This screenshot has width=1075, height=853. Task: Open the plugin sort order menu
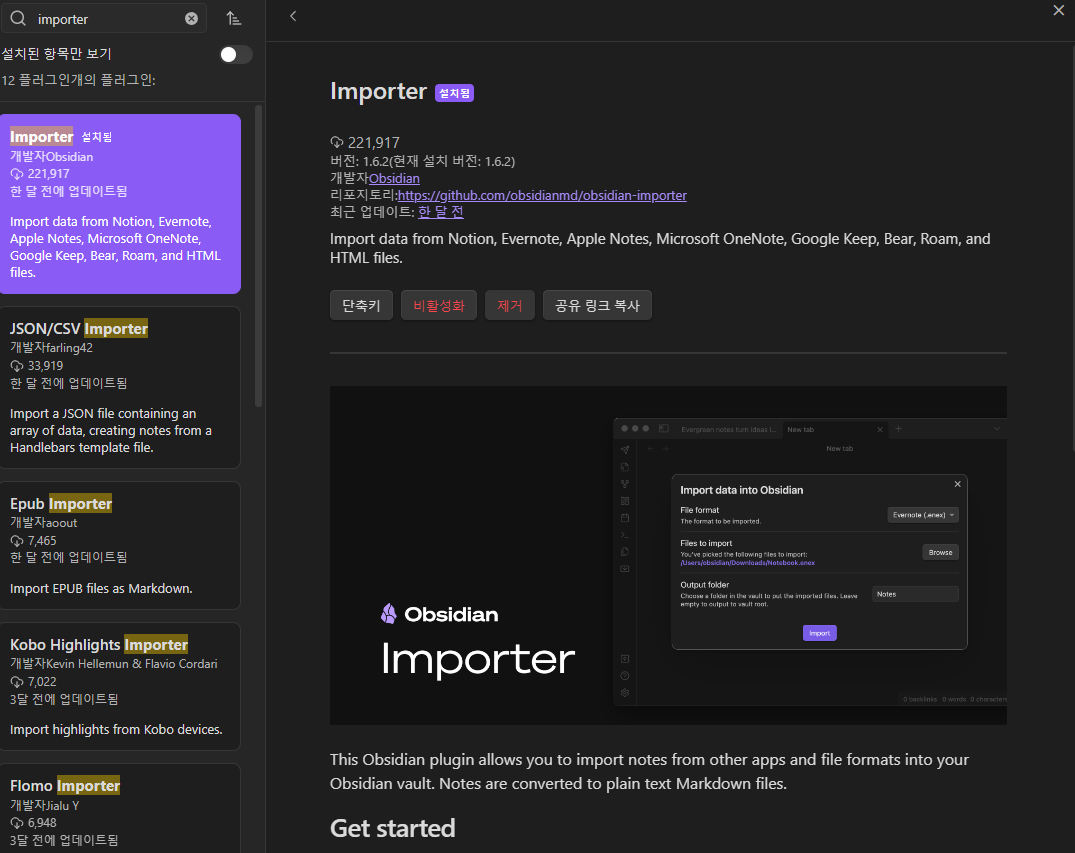(x=234, y=19)
